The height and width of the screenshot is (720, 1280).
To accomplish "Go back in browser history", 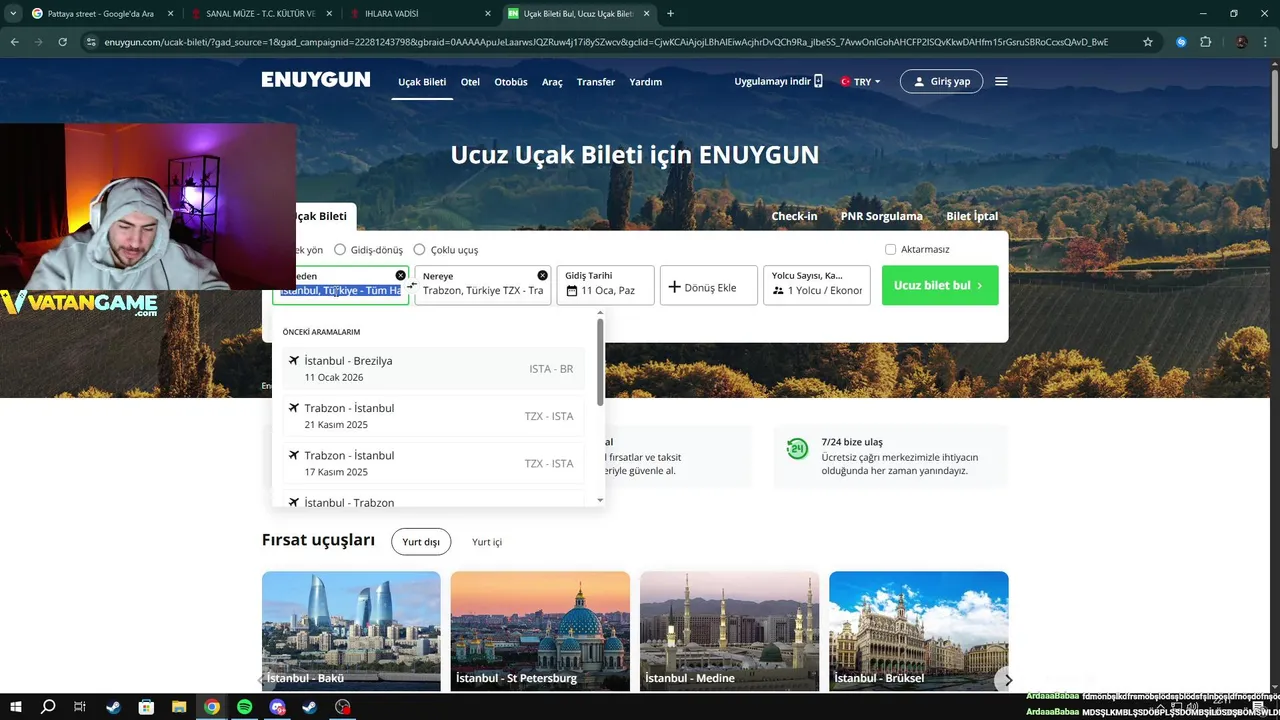I will [14, 42].
